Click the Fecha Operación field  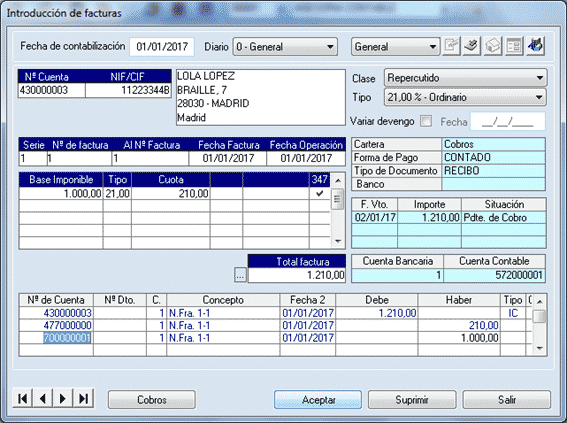tap(306, 158)
